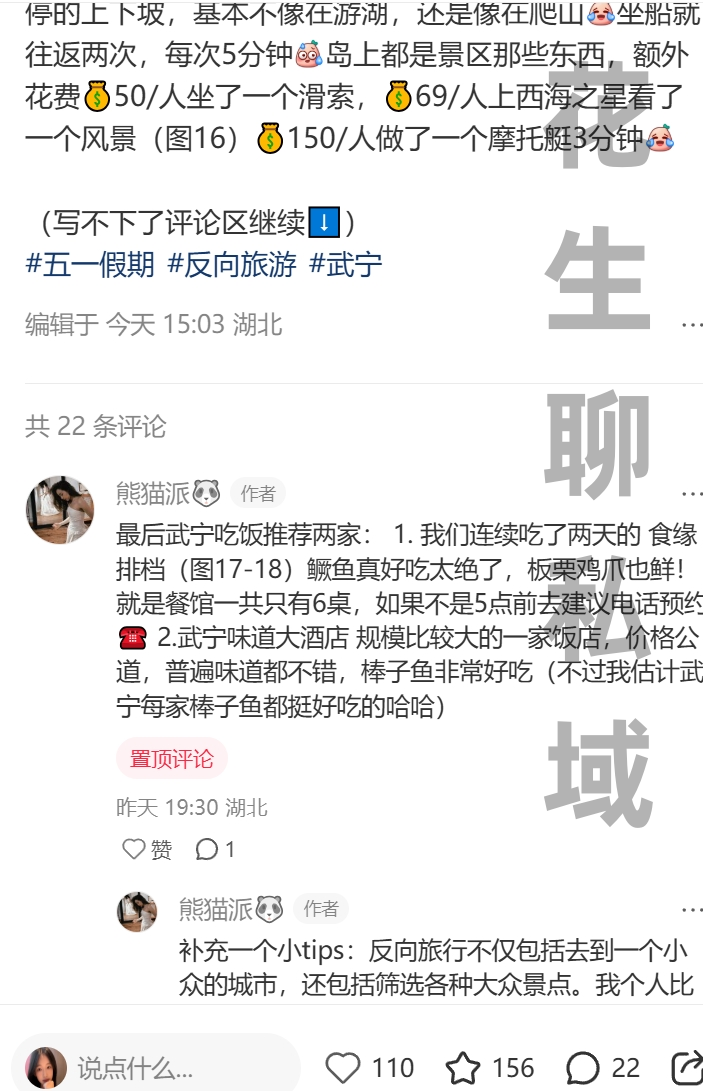This screenshot has width=703, height=1091.
Task: Tap the 置顶评论 pinned comment tag
Action: (172, 758)
